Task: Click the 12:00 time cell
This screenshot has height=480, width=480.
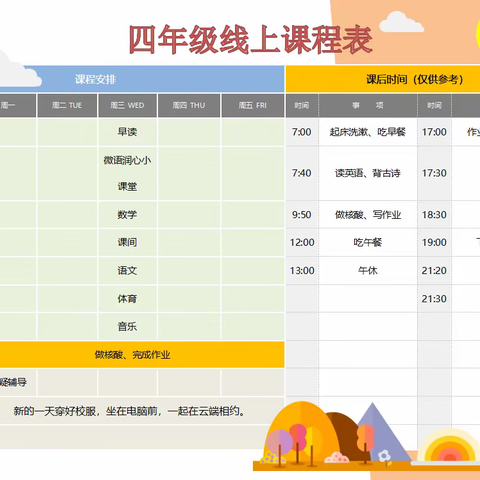Action: pos(302,242)
